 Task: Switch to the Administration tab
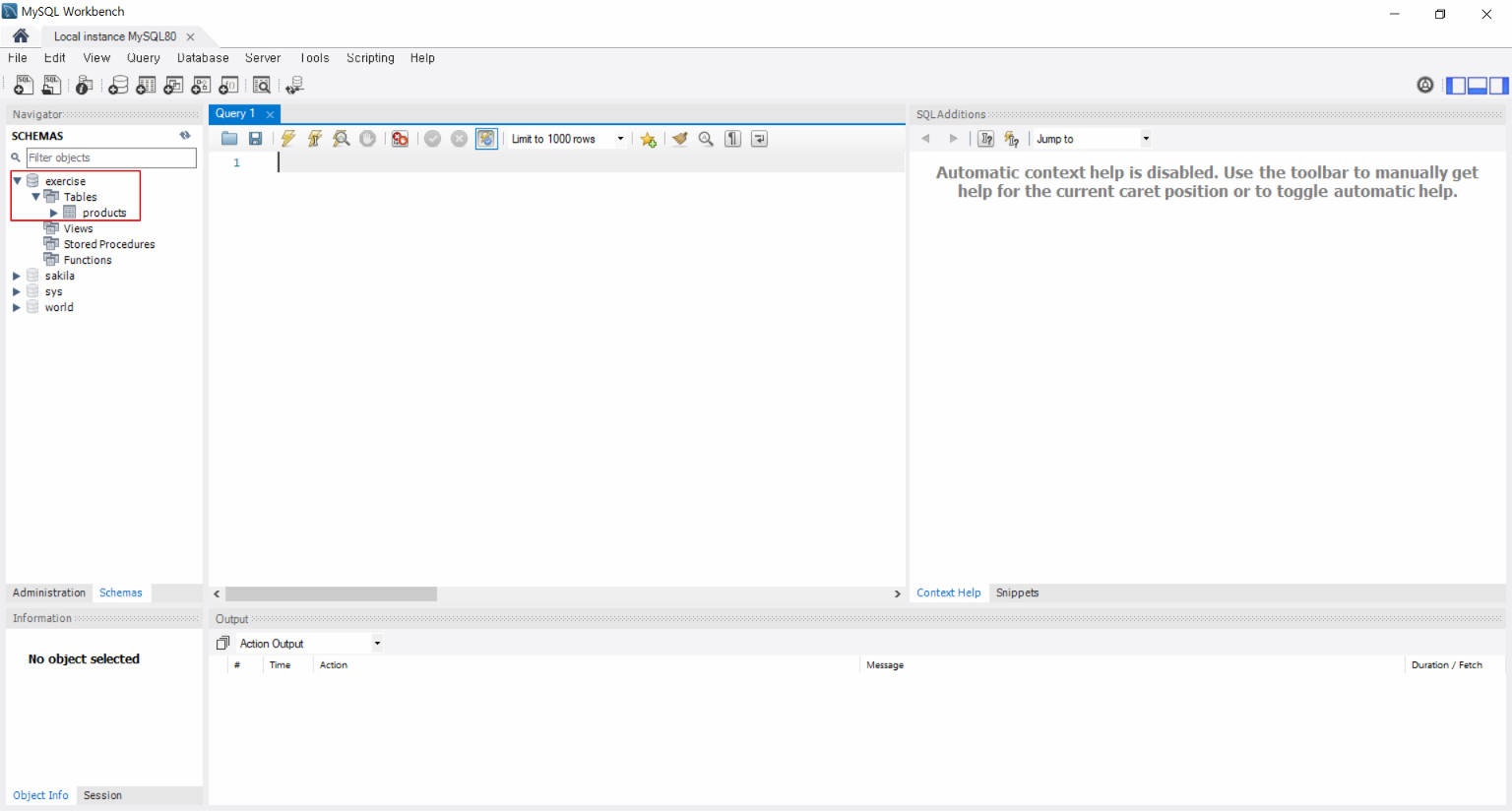[x=49, y=593]
